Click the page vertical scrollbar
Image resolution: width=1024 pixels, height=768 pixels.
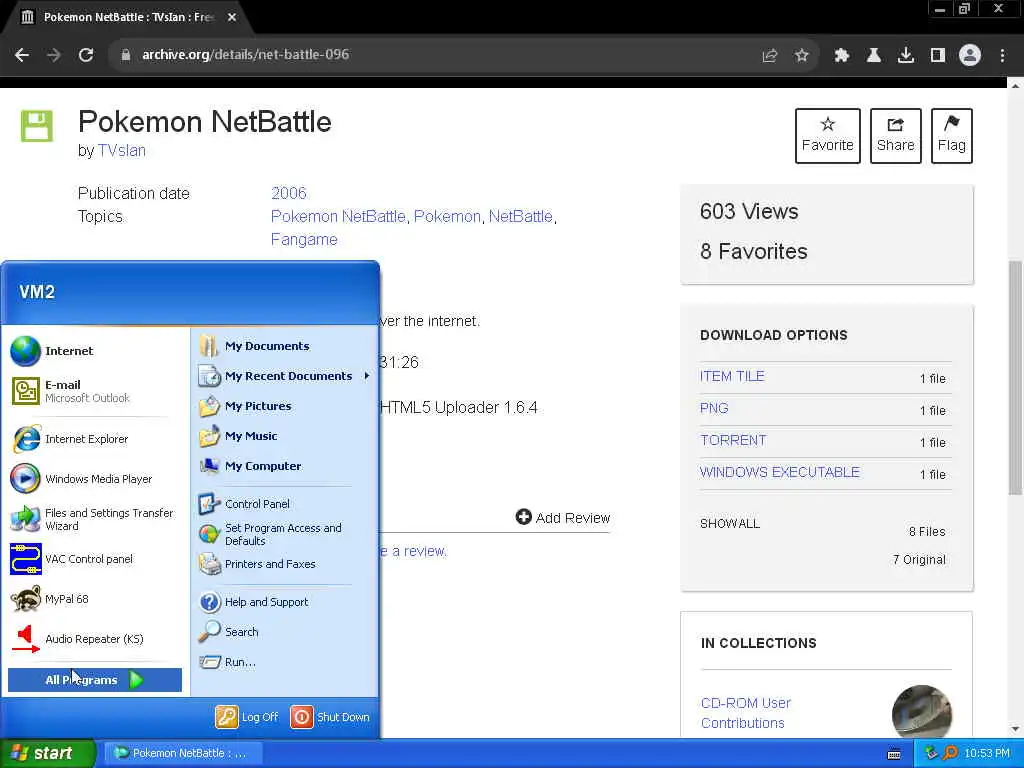[1015, 377]
